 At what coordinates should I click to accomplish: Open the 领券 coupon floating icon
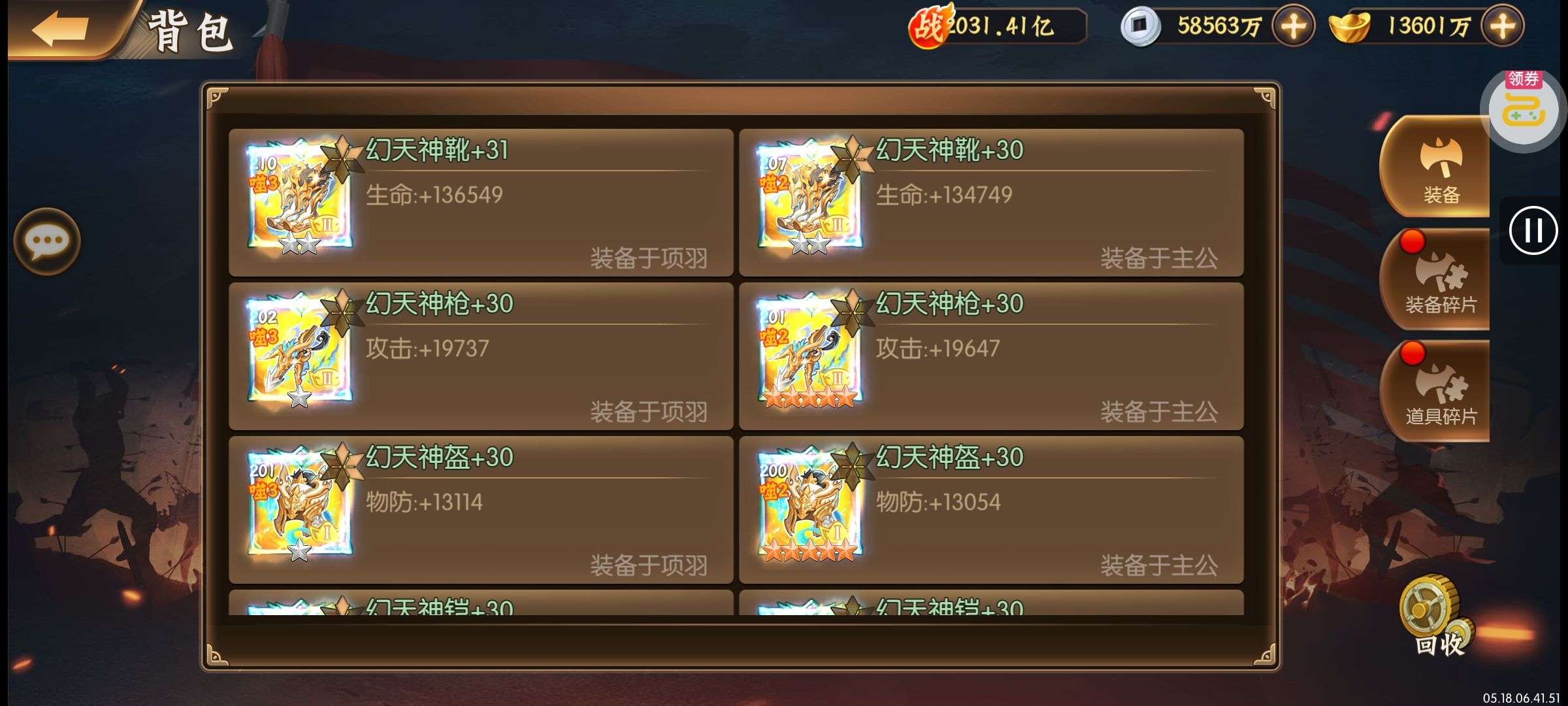tap(1524, 109)
